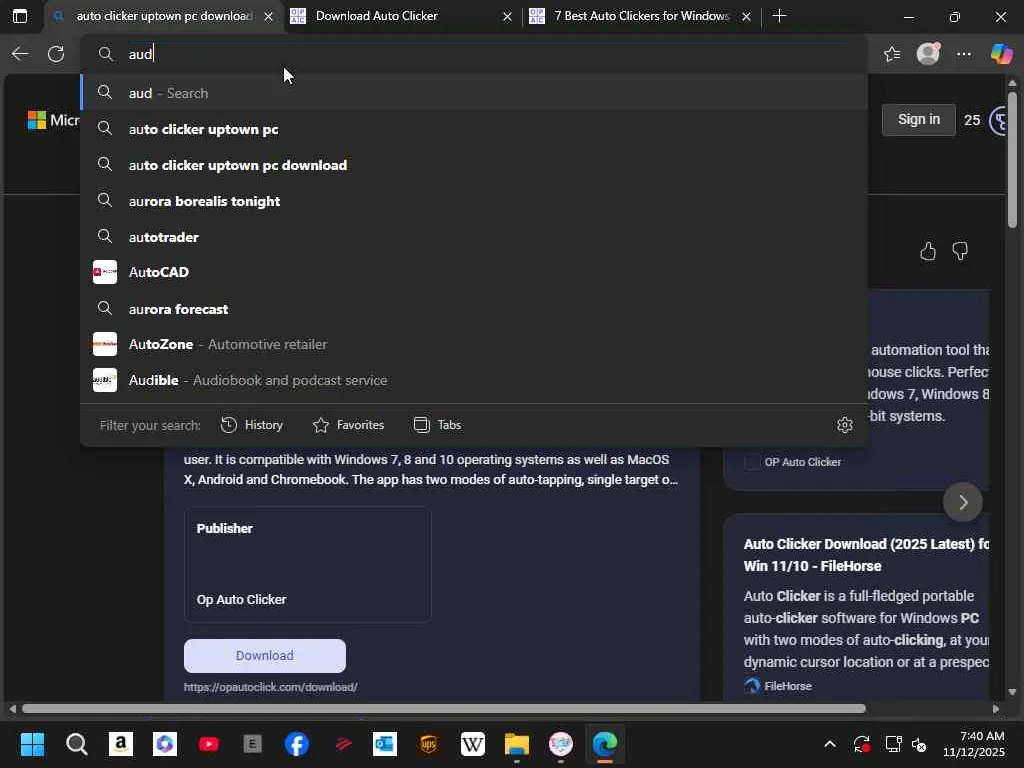The height and width of the screenshot is (768, 1024).
Task: Open the browser profile avatar
Action: click(928, 54)
